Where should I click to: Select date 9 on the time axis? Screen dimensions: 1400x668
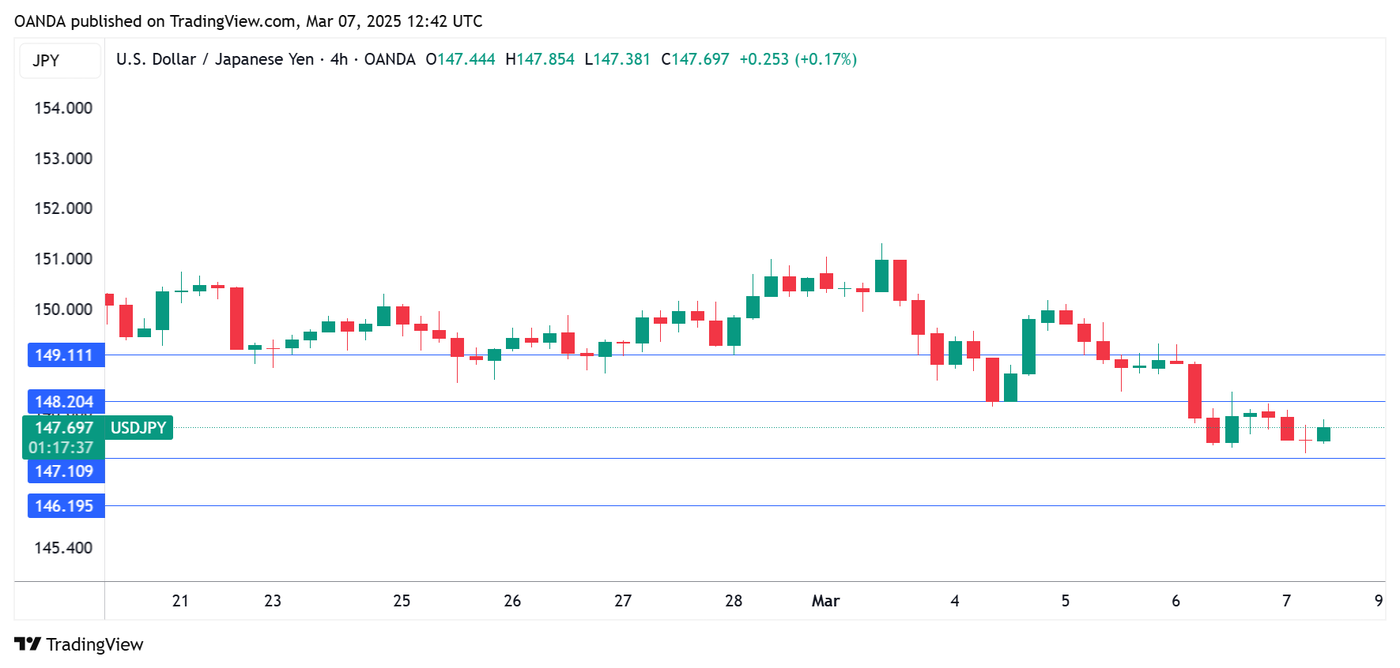tap(1378, 601)
